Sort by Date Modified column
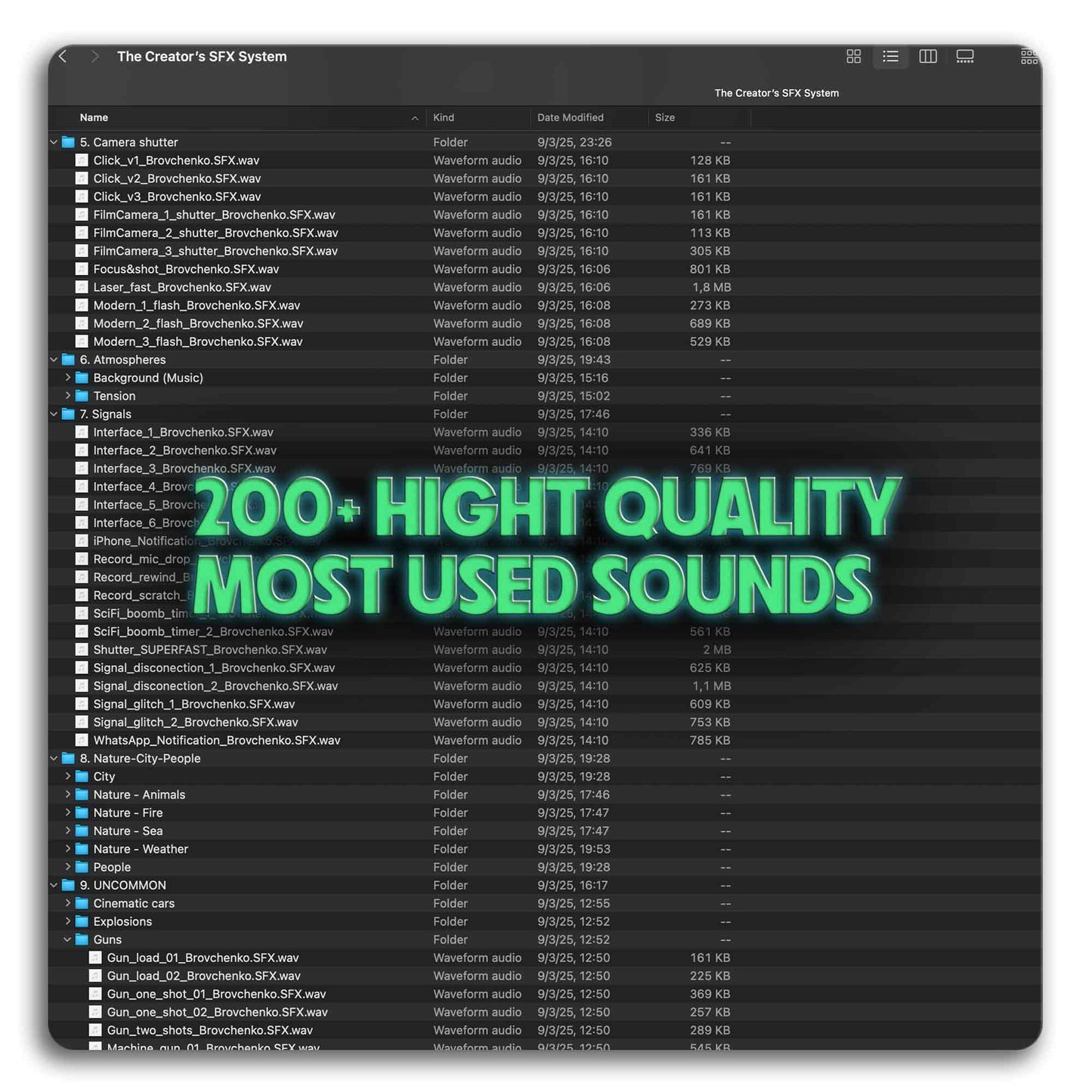Image resolution: width=1092 pixels, height=1092 pixels. coord(570,118)
